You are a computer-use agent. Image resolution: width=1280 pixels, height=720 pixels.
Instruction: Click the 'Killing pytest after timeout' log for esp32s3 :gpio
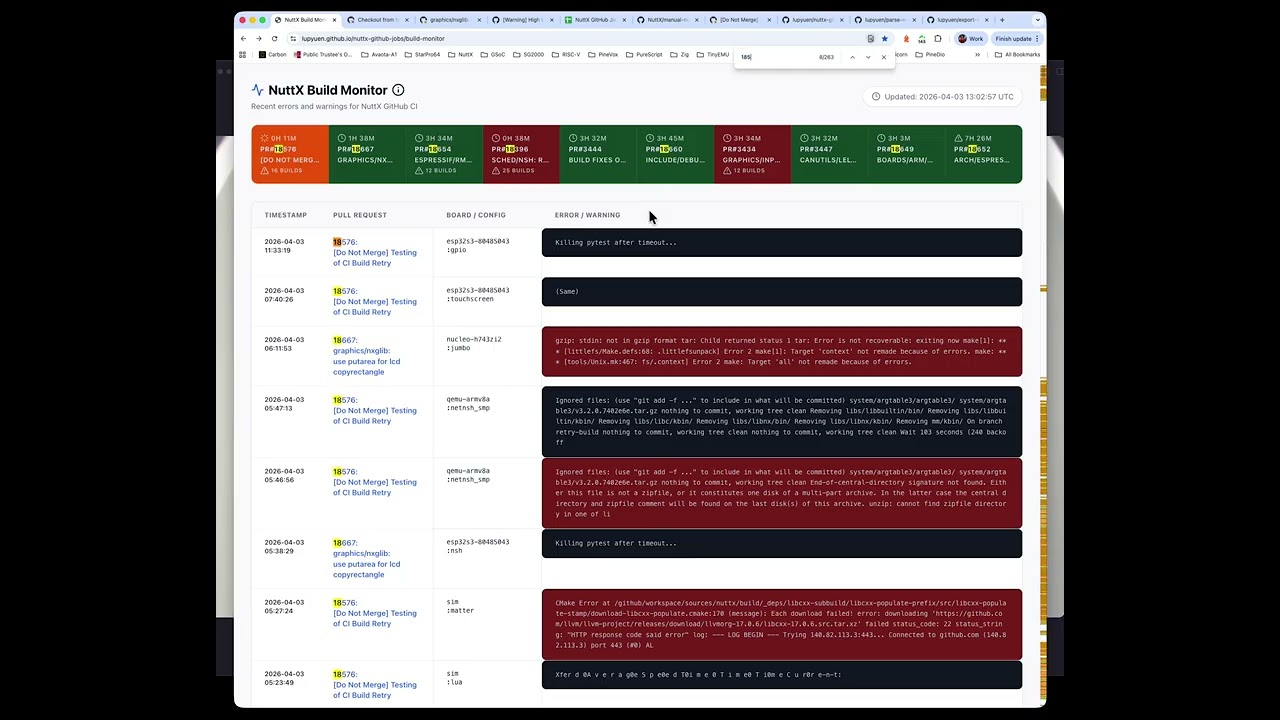pos(782,242)
